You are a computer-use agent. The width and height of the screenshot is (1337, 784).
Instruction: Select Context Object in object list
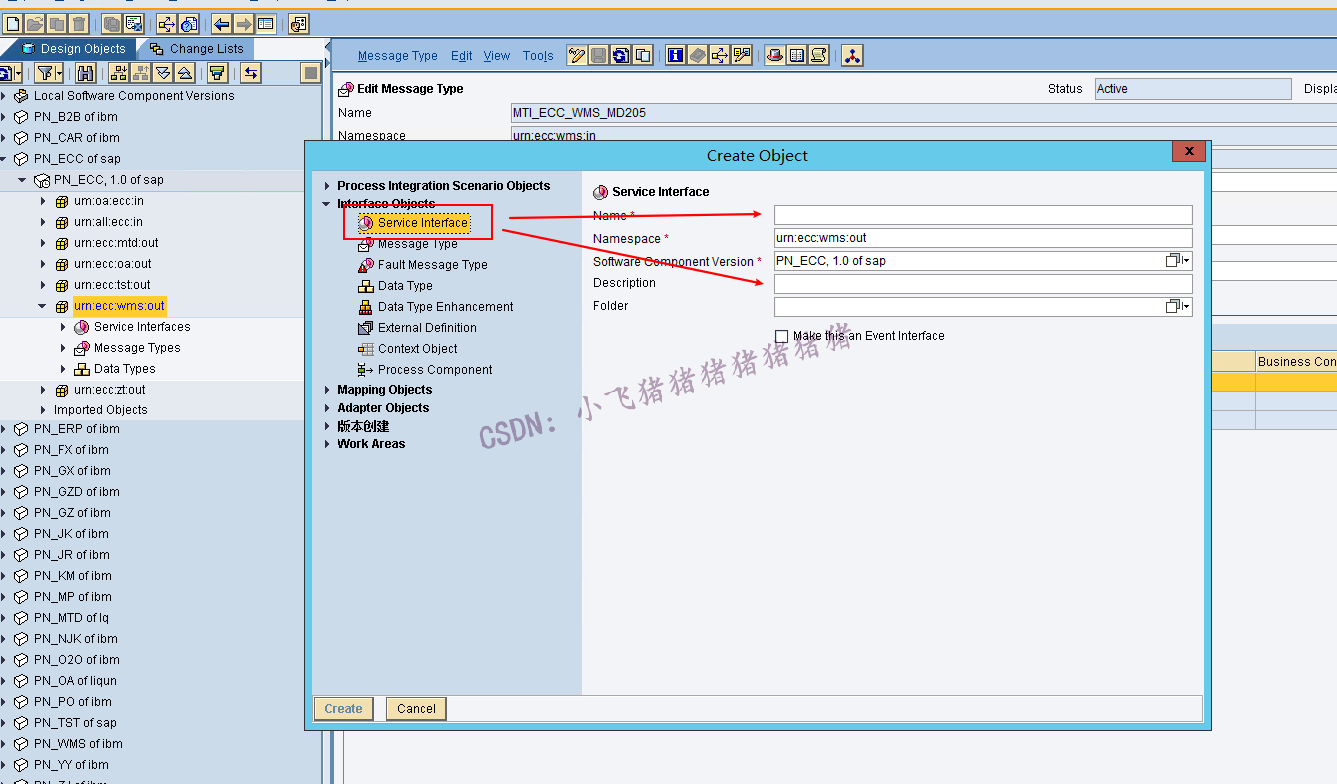coord(418,349)
